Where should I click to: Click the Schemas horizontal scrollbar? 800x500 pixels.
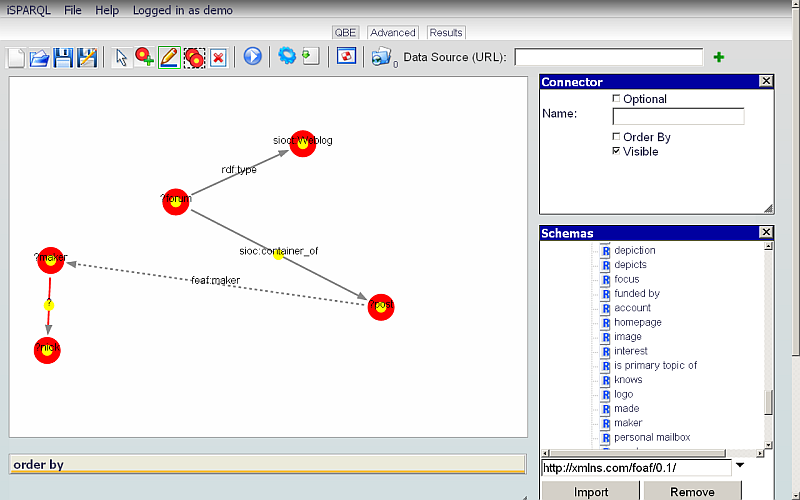pos(637,453)
